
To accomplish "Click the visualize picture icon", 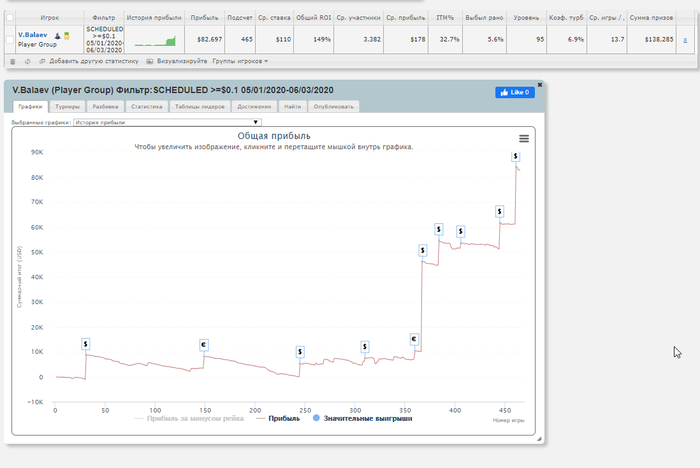I will pyautogui.click(x=150, y=61).
